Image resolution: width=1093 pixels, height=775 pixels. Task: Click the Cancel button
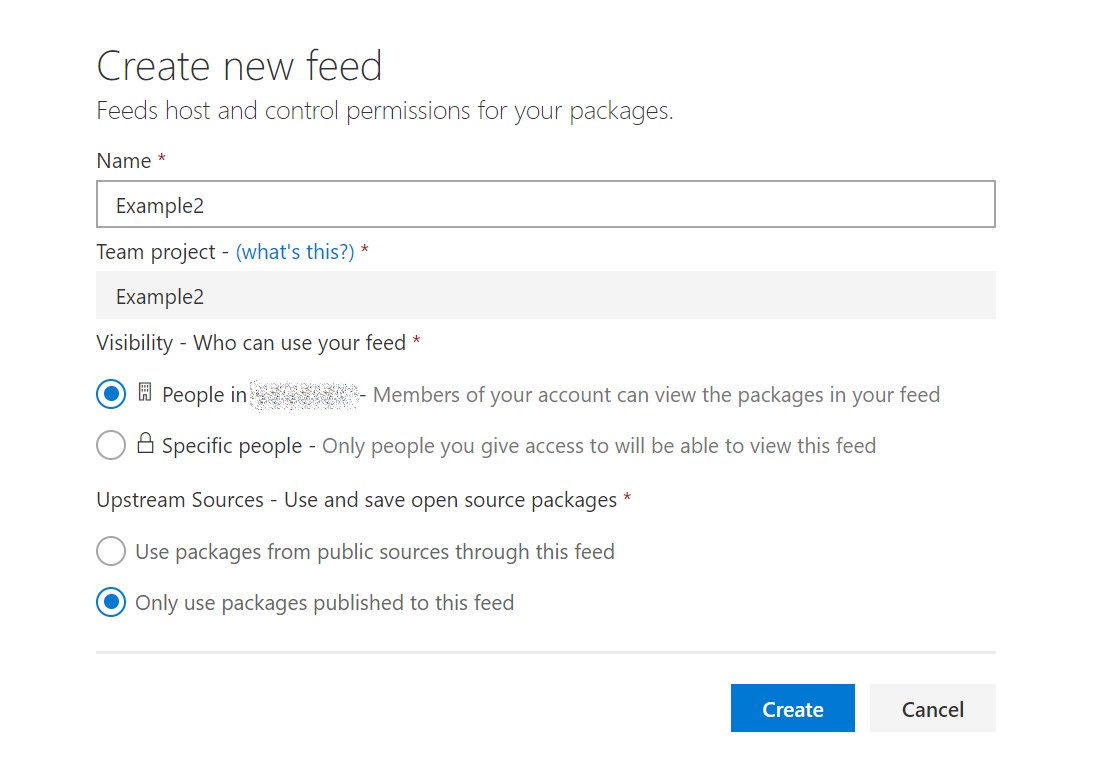click(932, 708)
